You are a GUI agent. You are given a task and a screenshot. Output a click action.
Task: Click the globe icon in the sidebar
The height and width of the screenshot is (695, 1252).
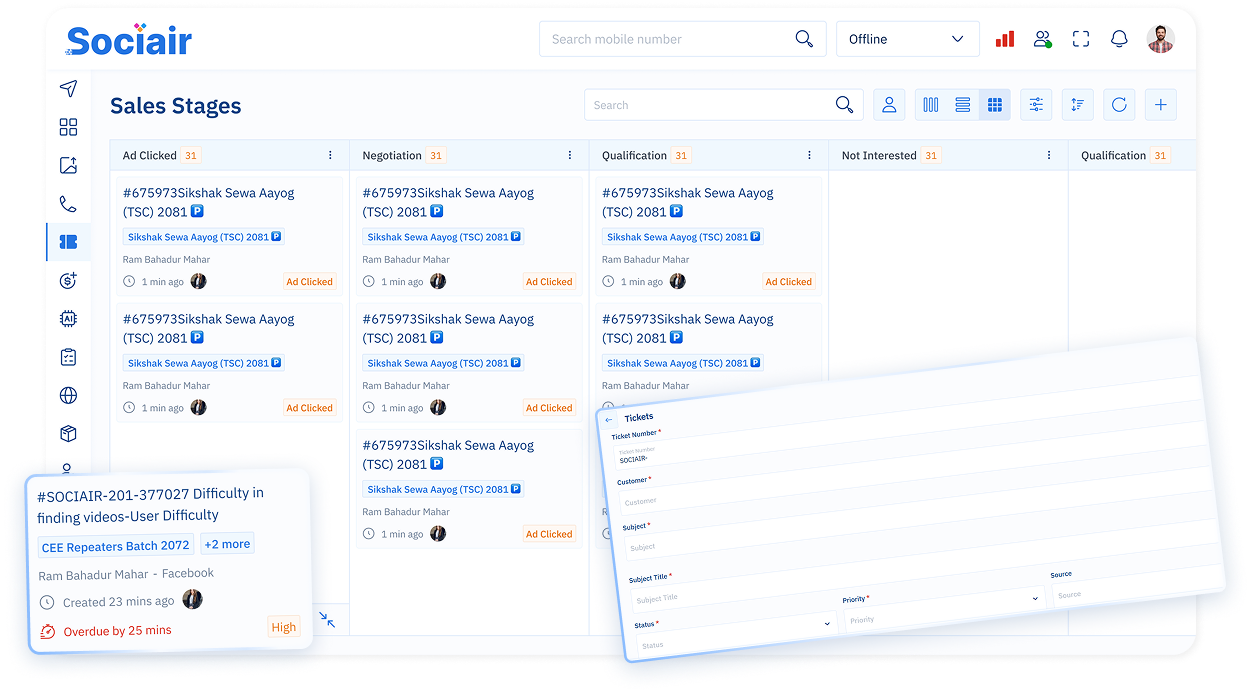tap(68, 395)
